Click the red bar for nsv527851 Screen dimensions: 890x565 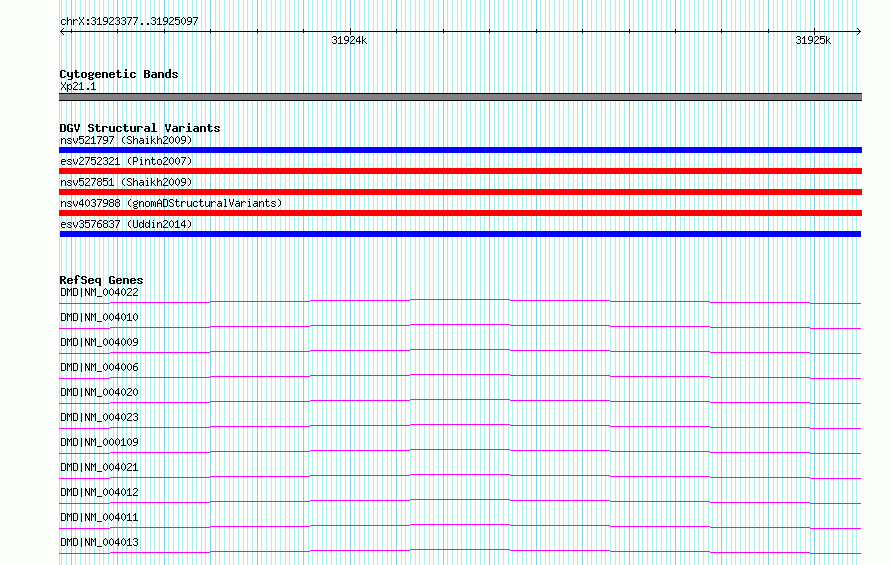click(460, 192)
